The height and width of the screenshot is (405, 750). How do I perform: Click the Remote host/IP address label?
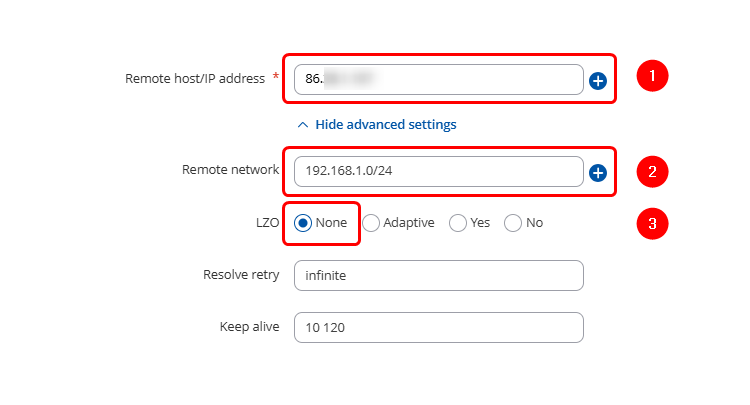click(195, 78)
